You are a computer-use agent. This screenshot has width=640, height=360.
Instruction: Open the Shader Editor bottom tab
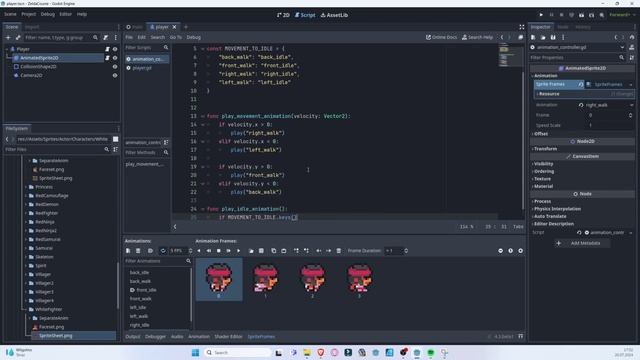[x=228, y=337]
